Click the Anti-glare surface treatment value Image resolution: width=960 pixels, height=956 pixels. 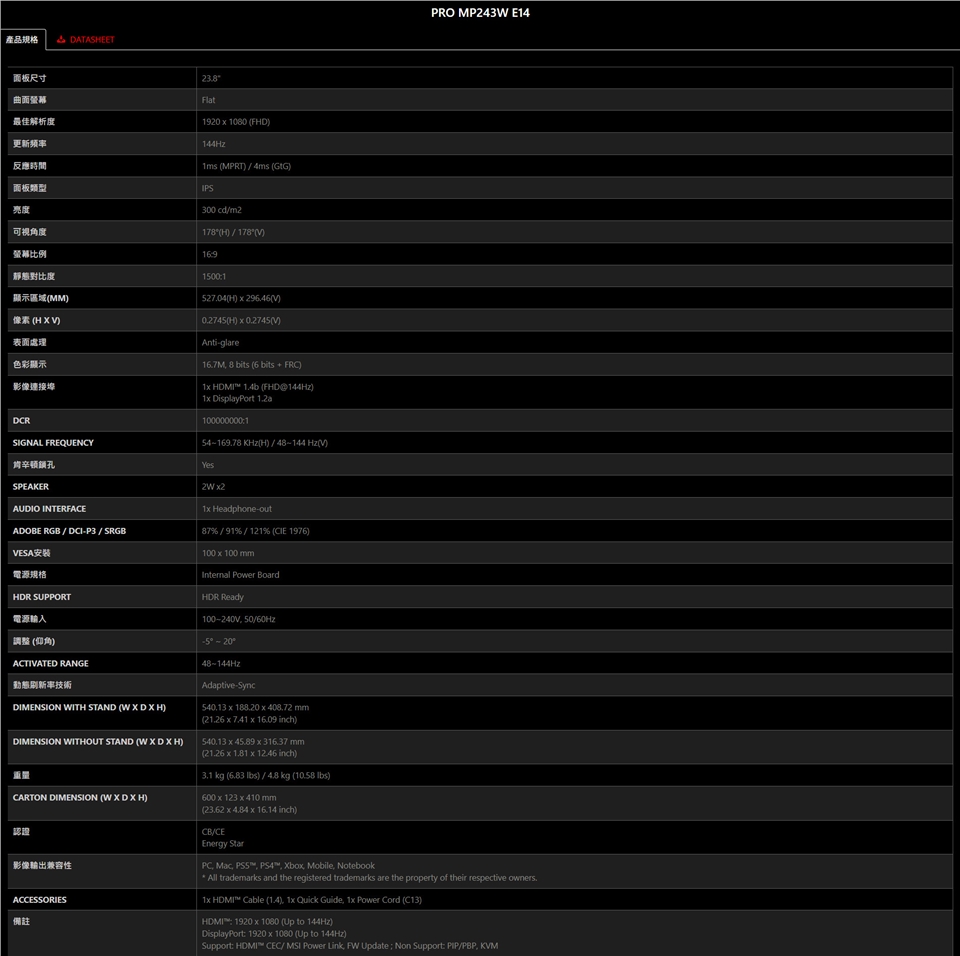click(x=220, y=343)
